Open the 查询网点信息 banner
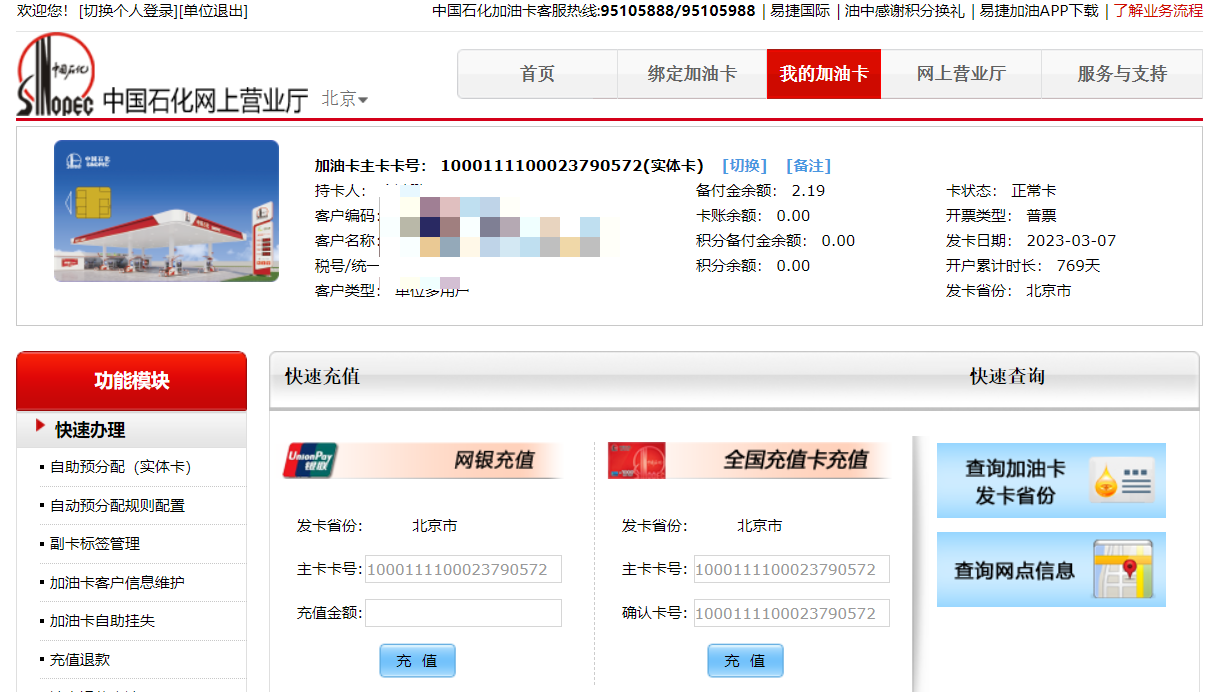 [1051, 570]
